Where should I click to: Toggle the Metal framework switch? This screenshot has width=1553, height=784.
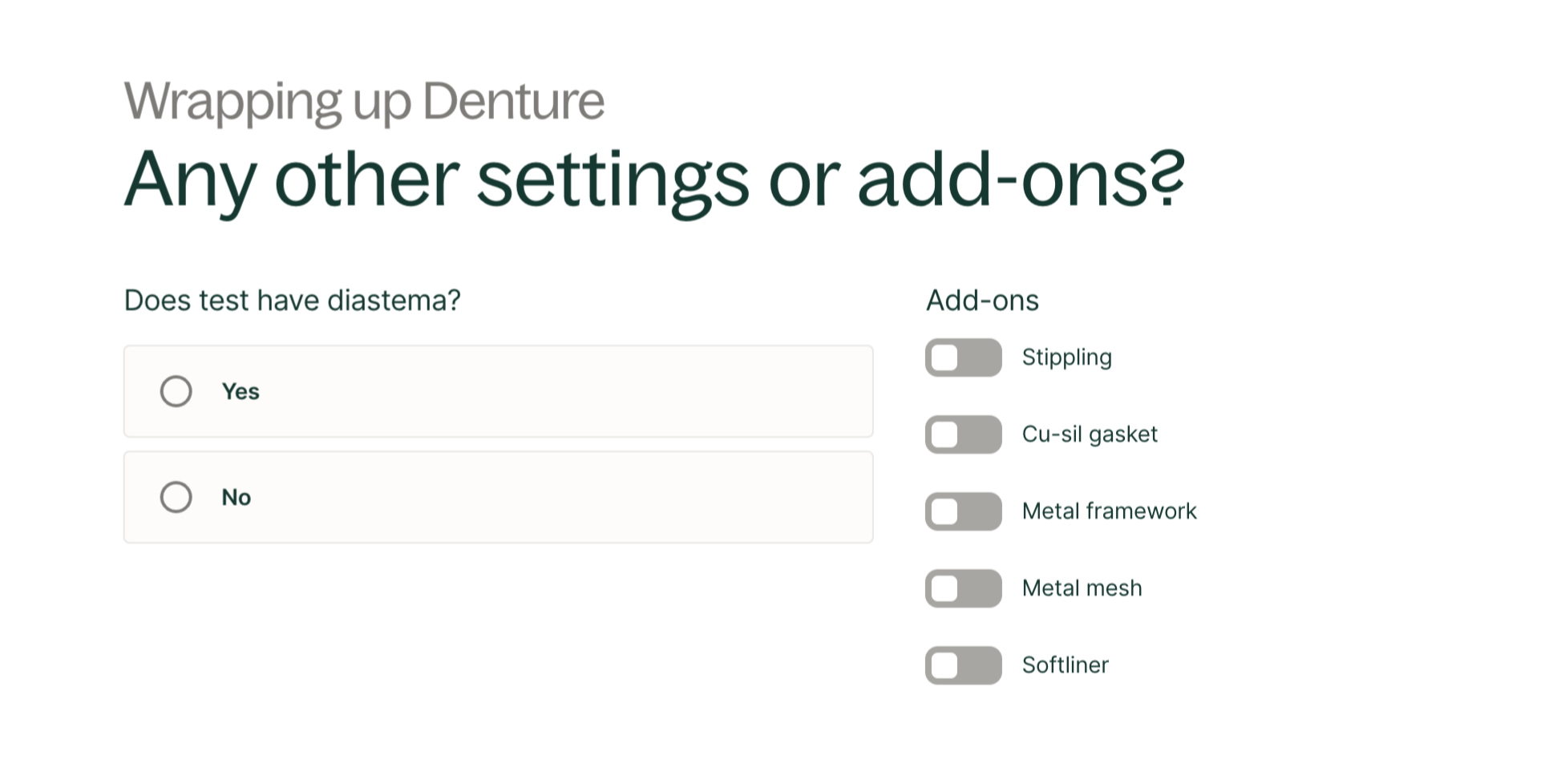click(x=963, y=511)
